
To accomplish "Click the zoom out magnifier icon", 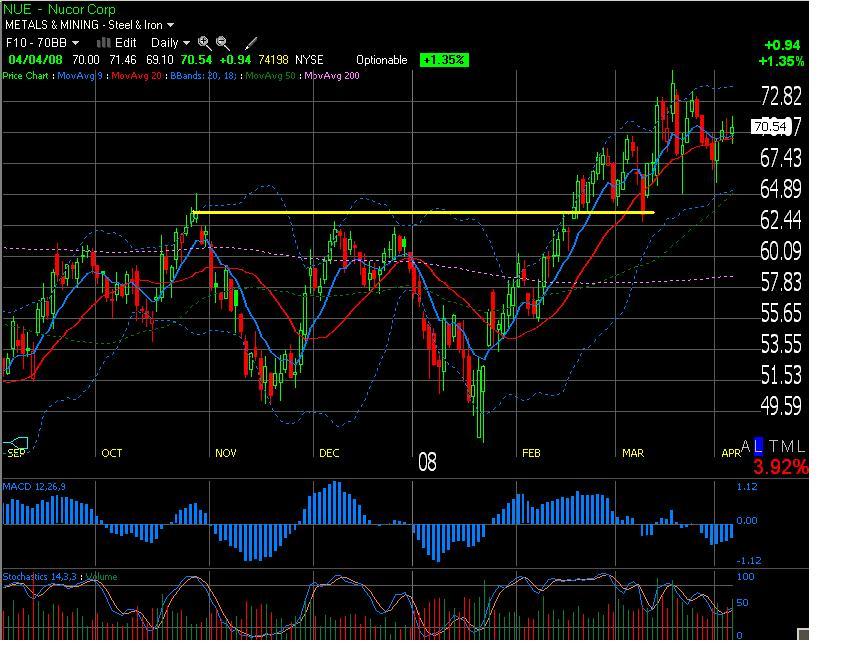I will (x=223, y=43).
